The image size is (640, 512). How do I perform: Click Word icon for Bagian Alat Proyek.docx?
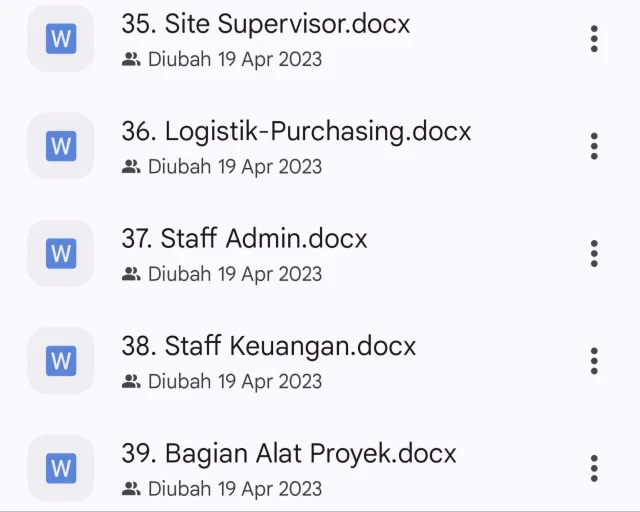(x=61, y=467)
